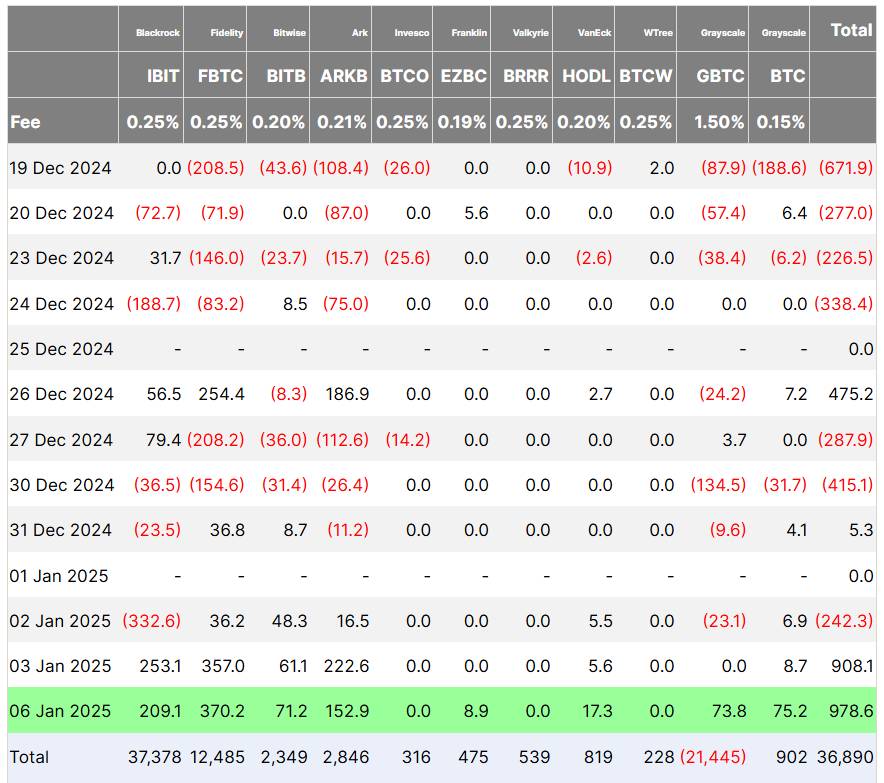Select the WTree issuer label
The height and width of the screenshot is (783, 884).
pos(658,33)
